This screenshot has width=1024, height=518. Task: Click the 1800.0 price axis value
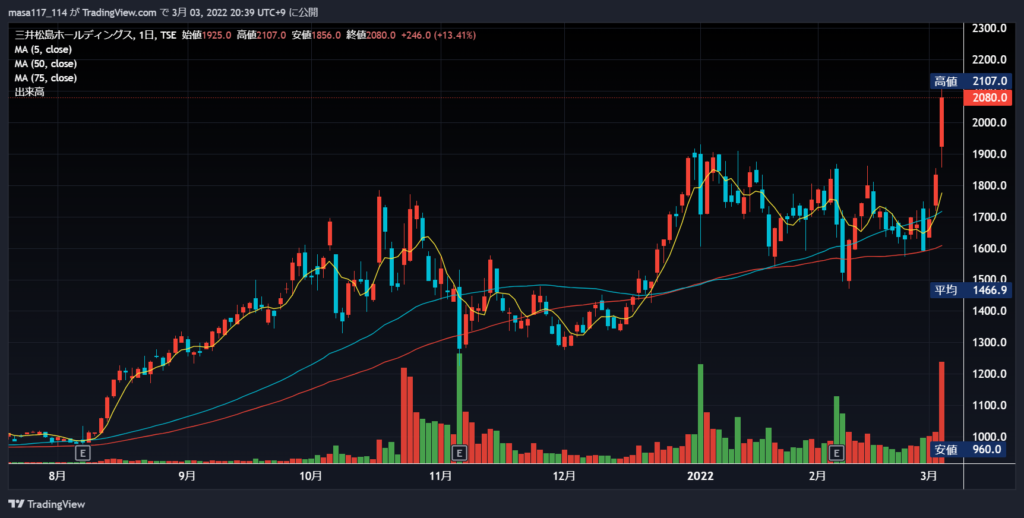[989, 186]
